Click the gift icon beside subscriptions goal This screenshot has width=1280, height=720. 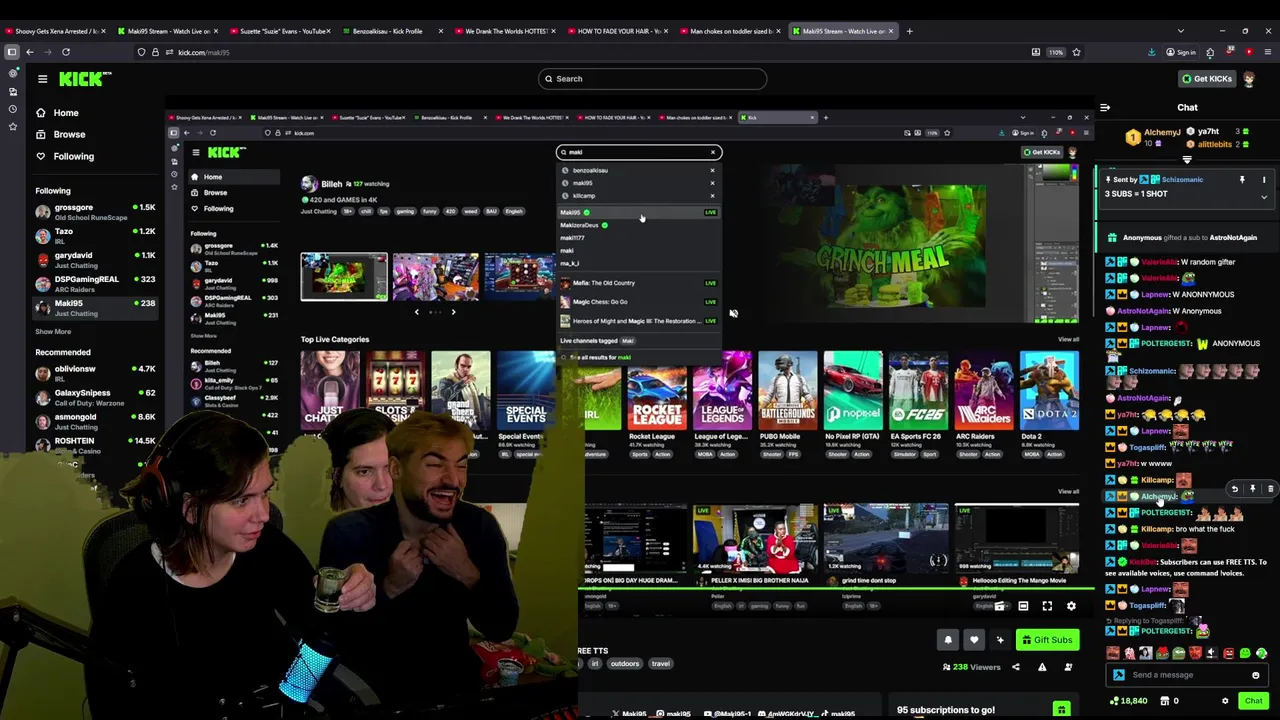pyautogui.click(x=1061, y=710)
